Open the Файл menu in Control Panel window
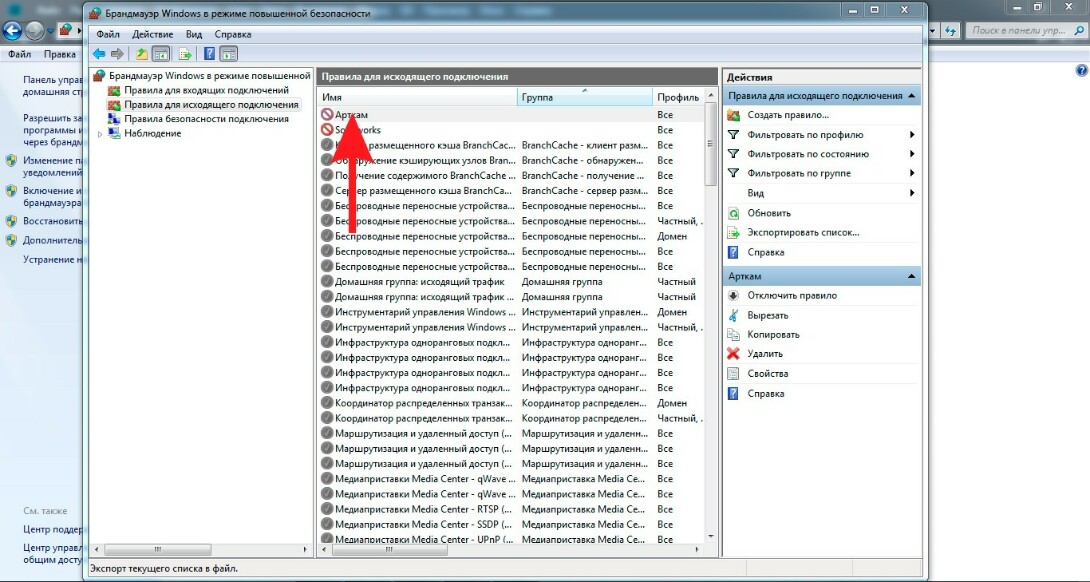The image size is (1090, 582). coord(20,54)
